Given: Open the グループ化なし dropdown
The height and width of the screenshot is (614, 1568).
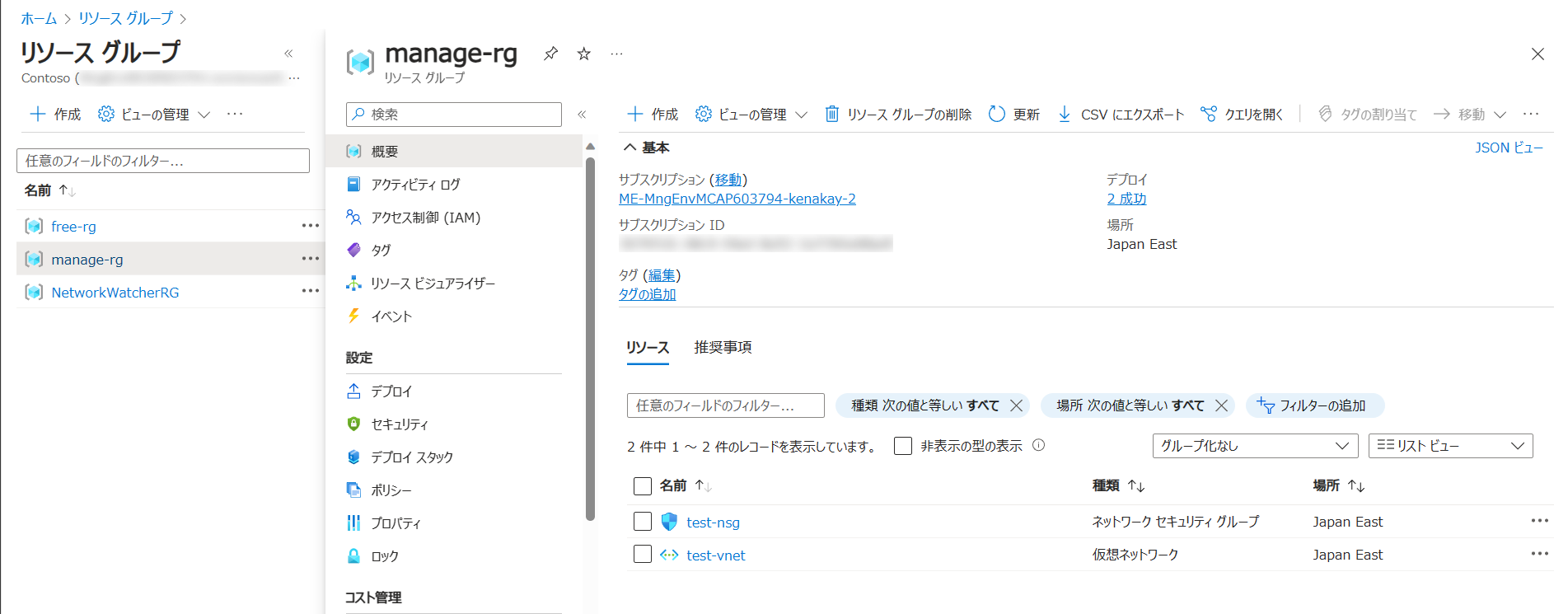Looking at the screenshot, I should point(1255,446).
